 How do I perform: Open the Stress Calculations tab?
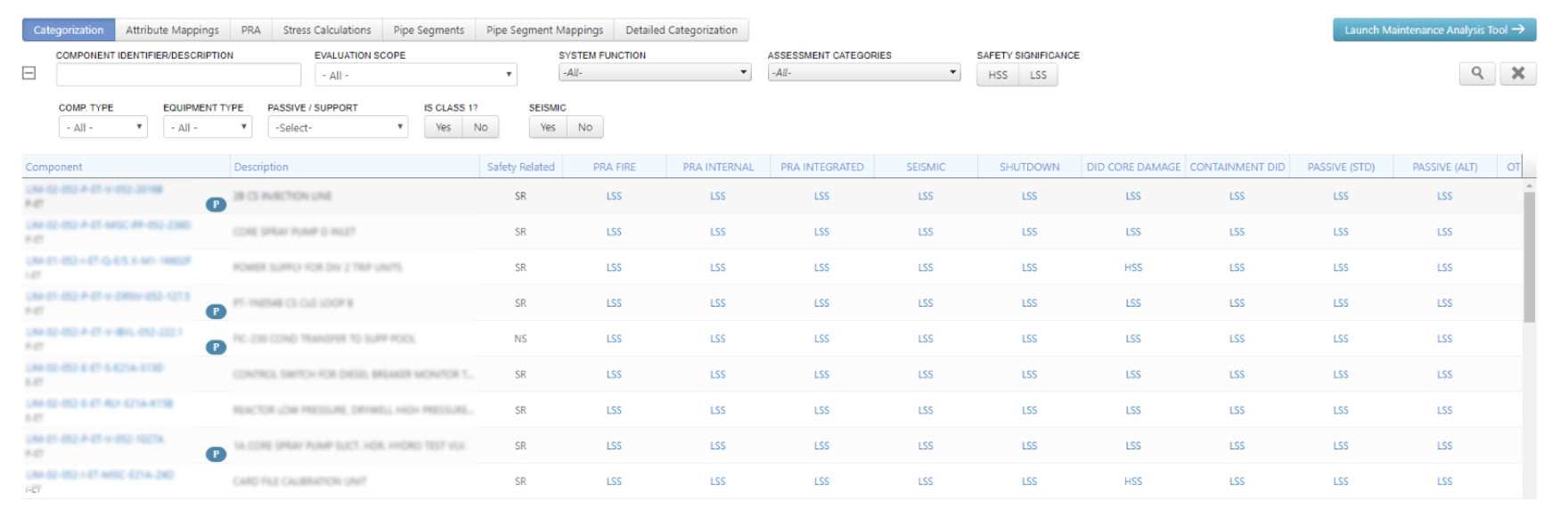coord(327,30)
